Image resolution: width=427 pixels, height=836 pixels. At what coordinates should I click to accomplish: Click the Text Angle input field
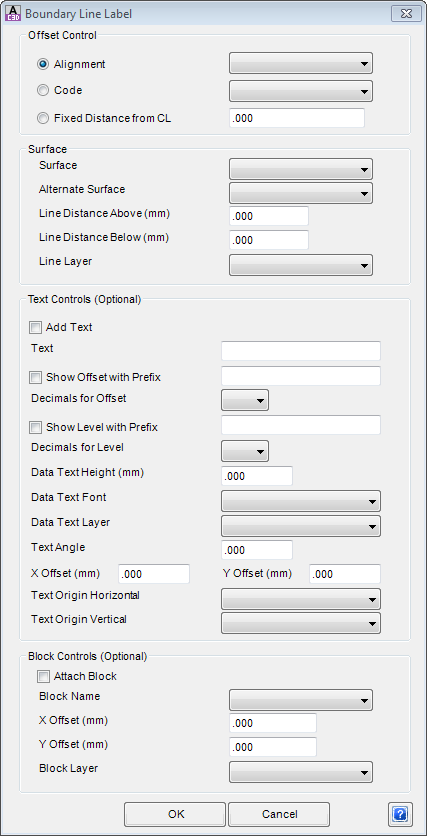[257, 550]
